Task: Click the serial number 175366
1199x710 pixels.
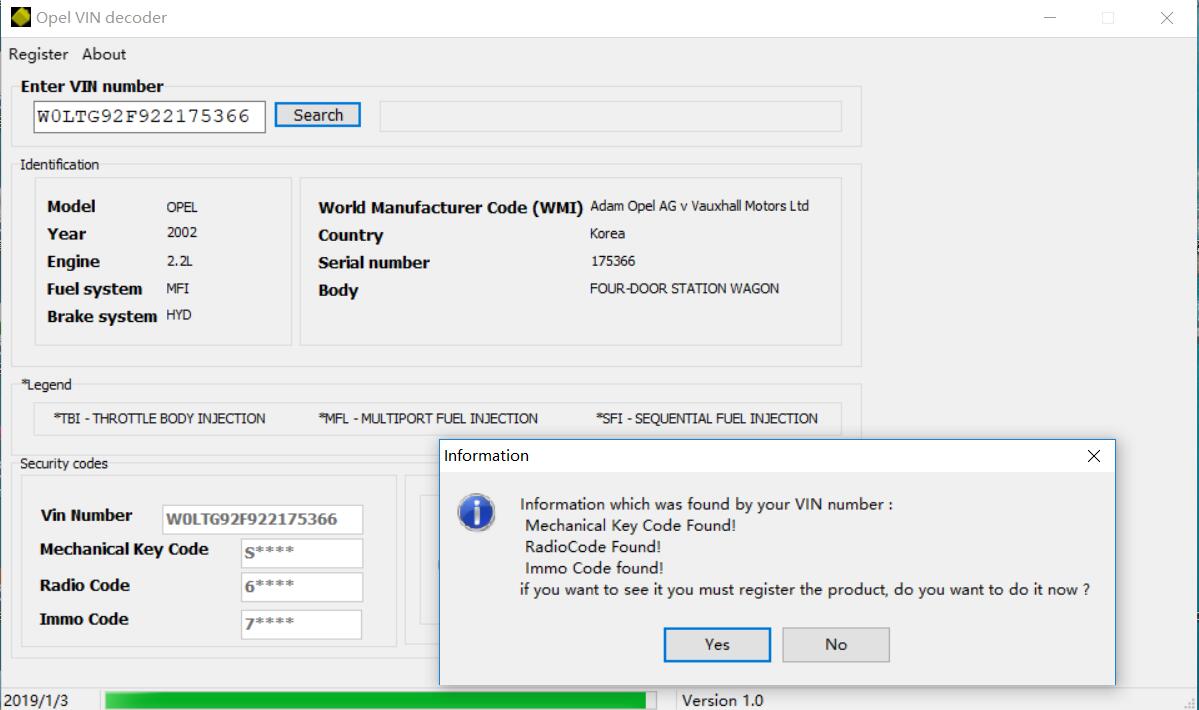Action: coord(612,261)
